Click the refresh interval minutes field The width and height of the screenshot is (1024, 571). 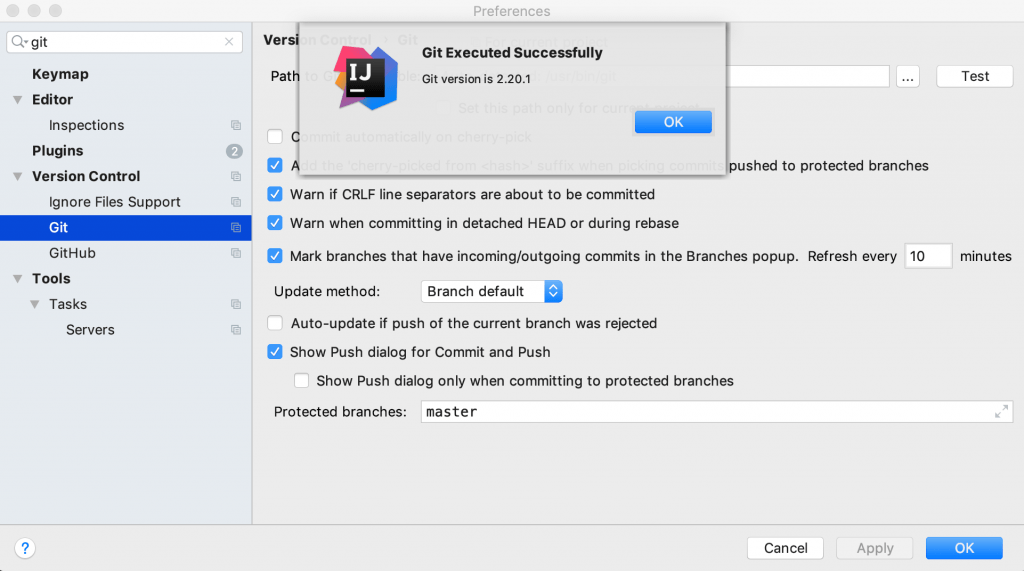pos(928,257)
